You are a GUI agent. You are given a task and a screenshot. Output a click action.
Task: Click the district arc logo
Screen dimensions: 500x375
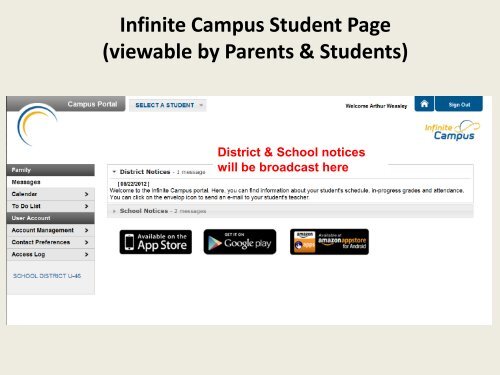pos(37,125)
